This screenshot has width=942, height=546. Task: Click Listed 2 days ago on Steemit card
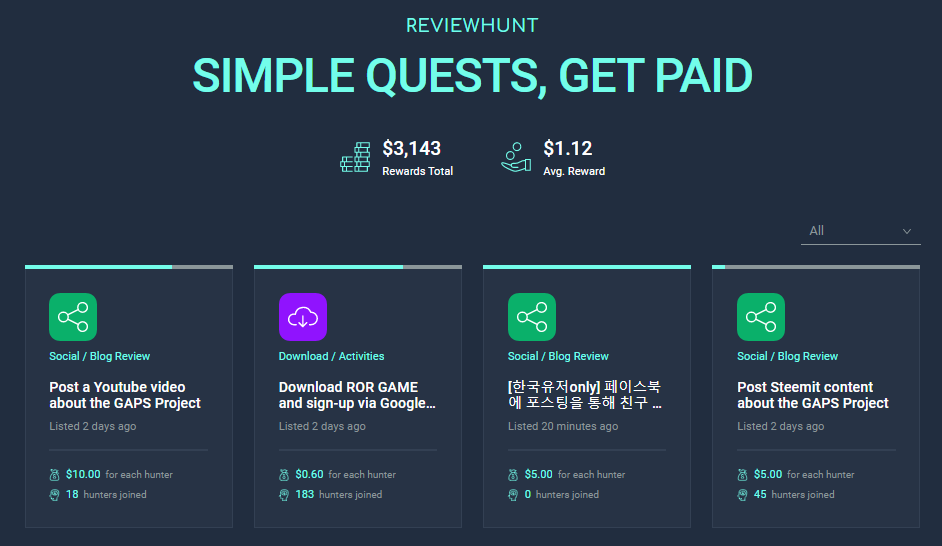(780, 426)
